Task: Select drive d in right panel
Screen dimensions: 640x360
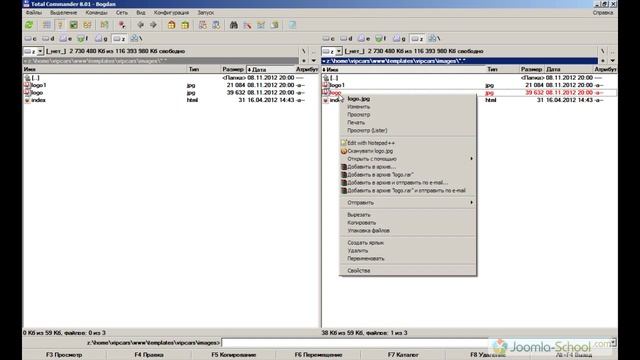Action: 346,38
